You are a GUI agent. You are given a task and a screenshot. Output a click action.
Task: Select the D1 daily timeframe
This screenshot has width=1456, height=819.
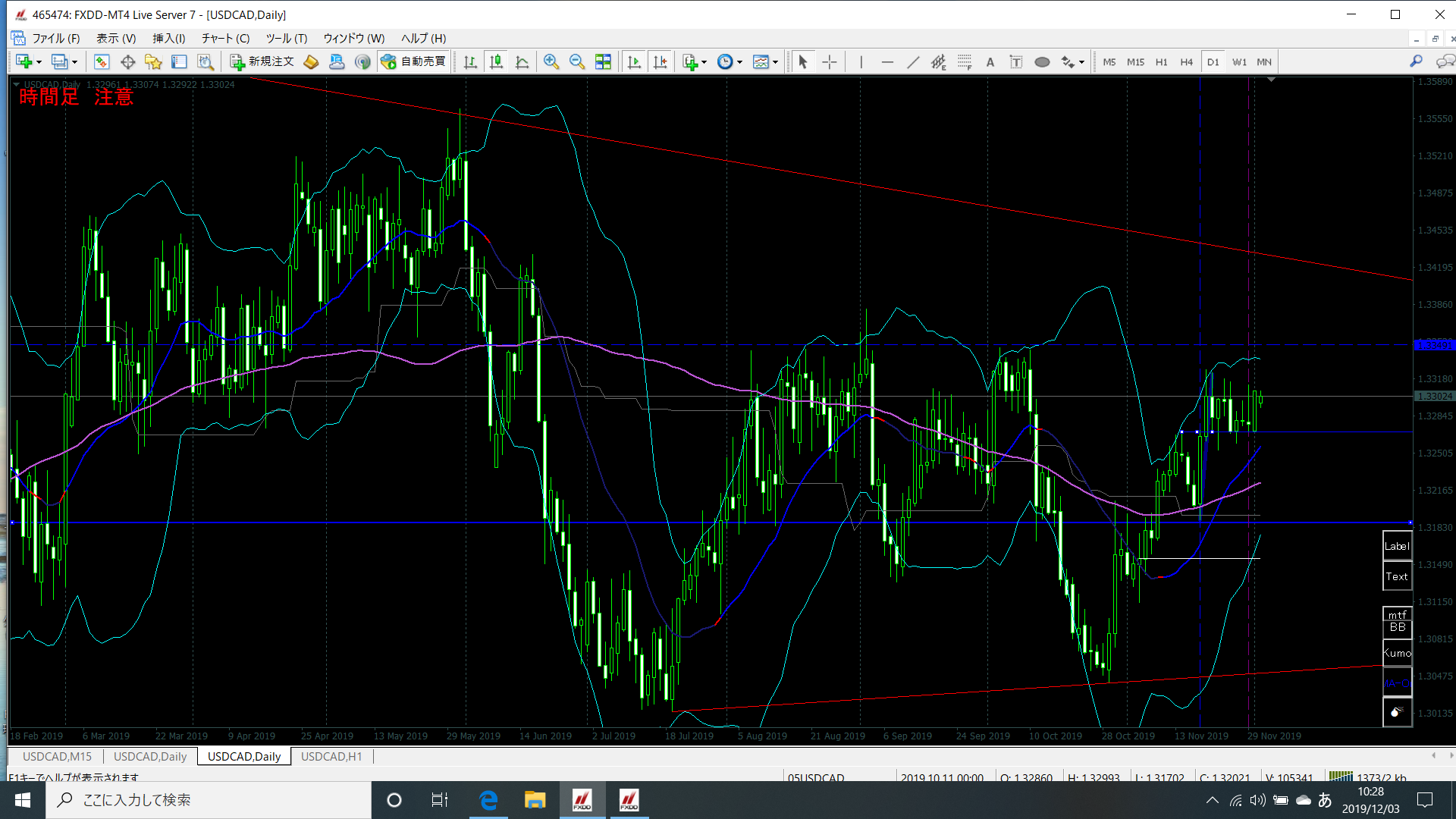tap(1213, 62)
